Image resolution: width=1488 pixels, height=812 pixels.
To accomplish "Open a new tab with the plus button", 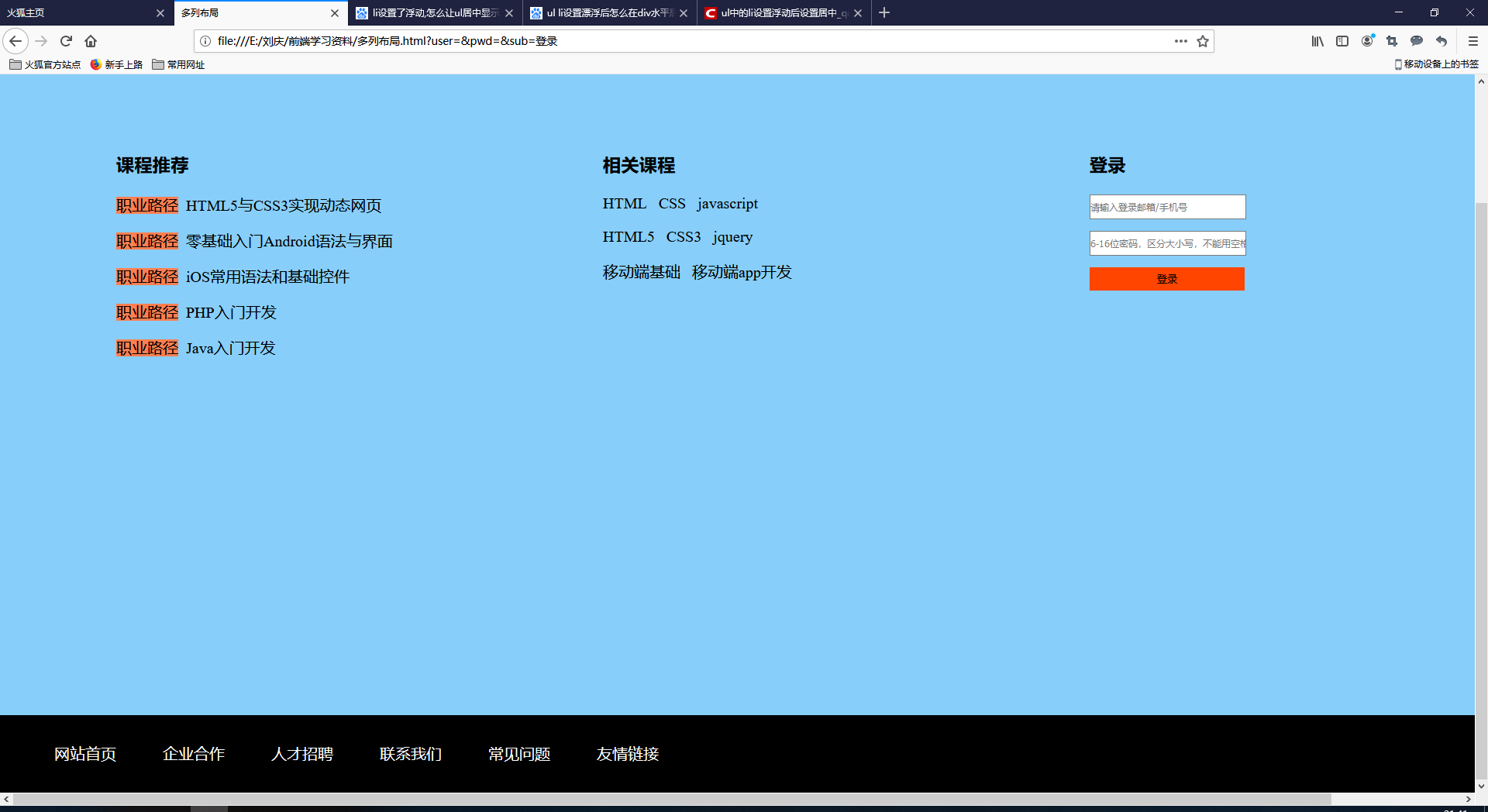I will [884, 12].
